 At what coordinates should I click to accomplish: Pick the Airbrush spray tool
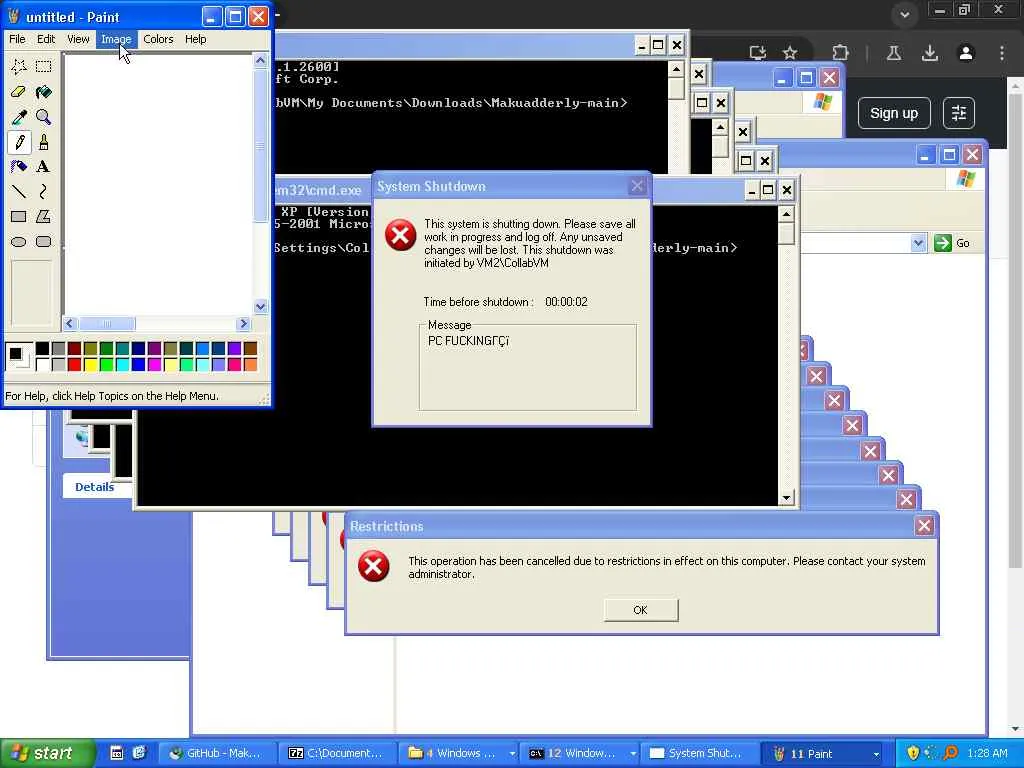coord(19,167)
